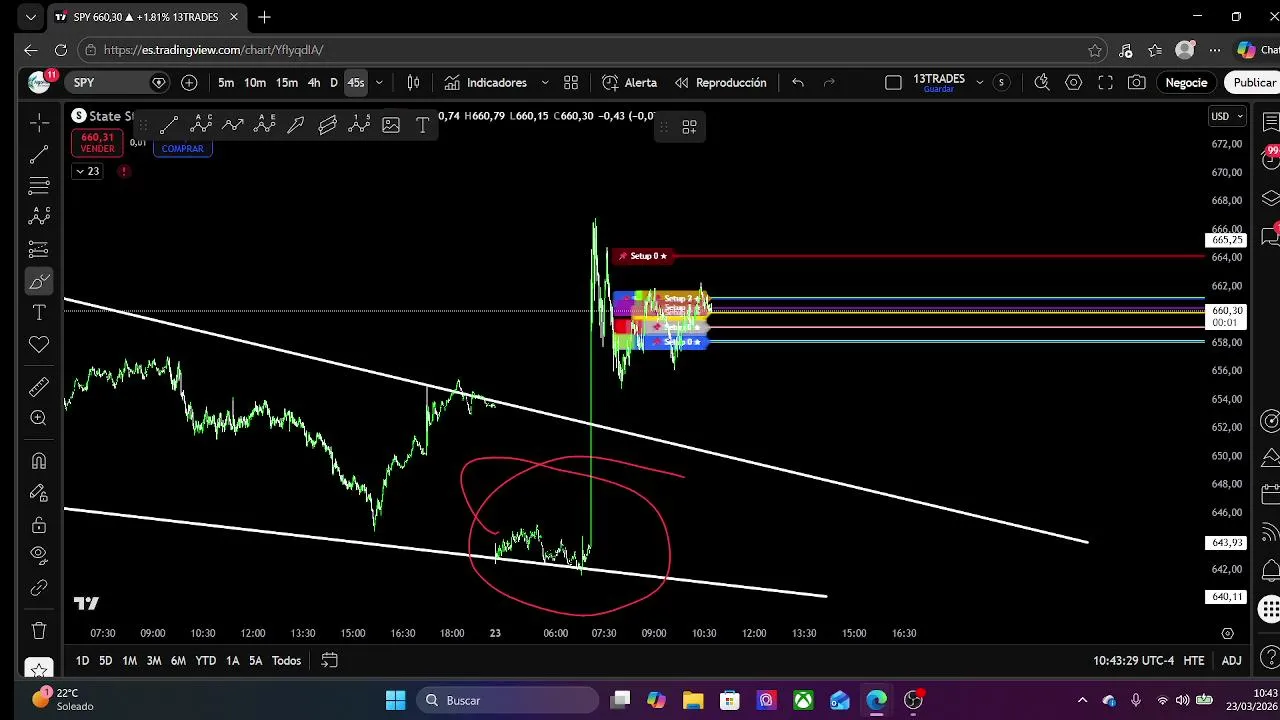Select the ruler measure tool

[x=39, y=387]
